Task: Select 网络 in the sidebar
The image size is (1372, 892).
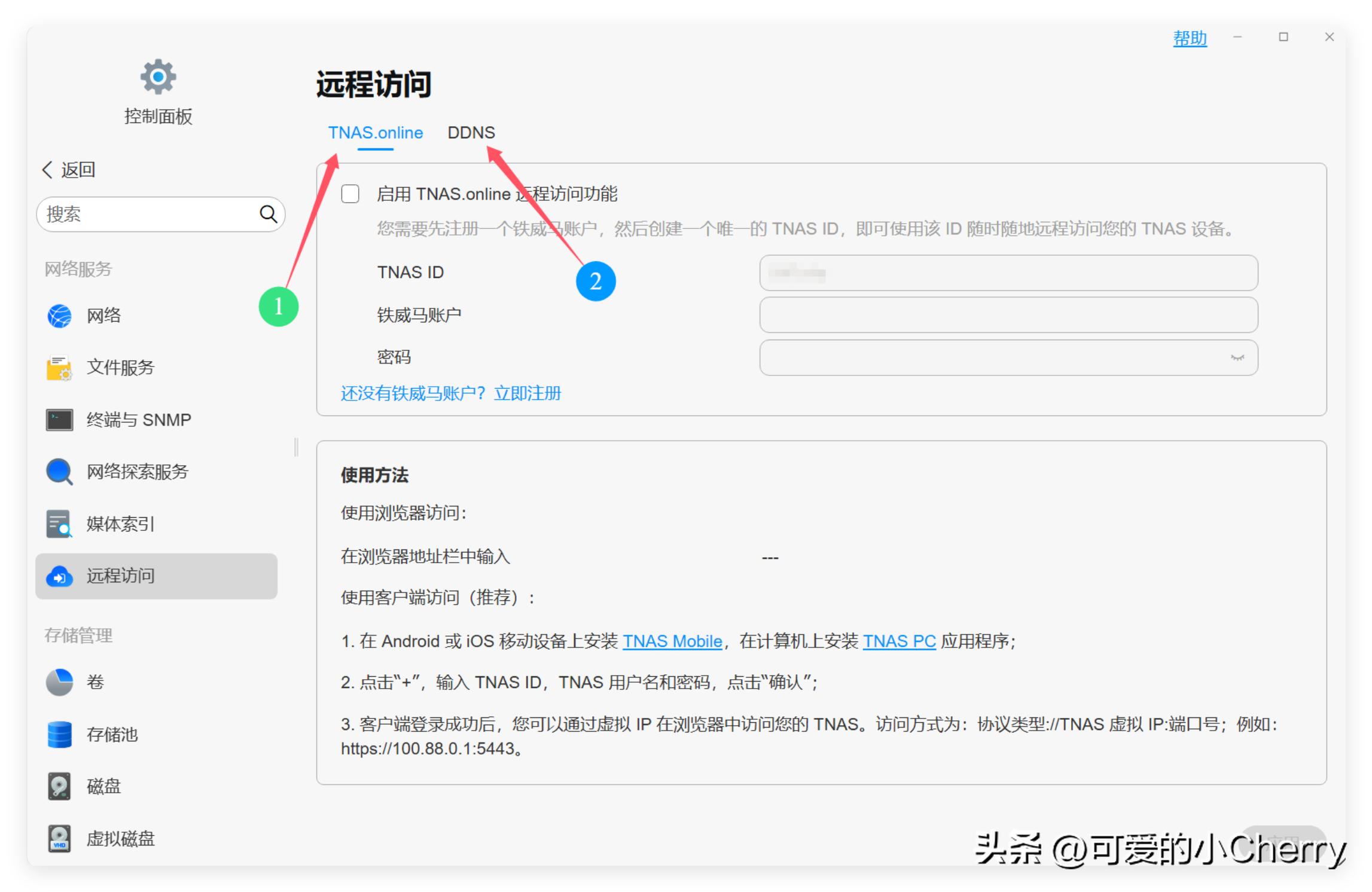Action: click(156, 316)
